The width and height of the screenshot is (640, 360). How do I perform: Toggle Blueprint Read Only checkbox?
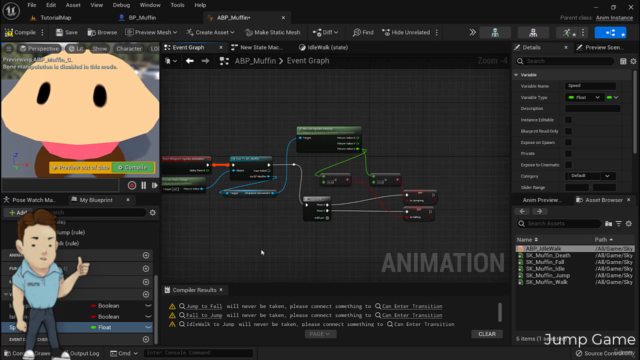568,131
